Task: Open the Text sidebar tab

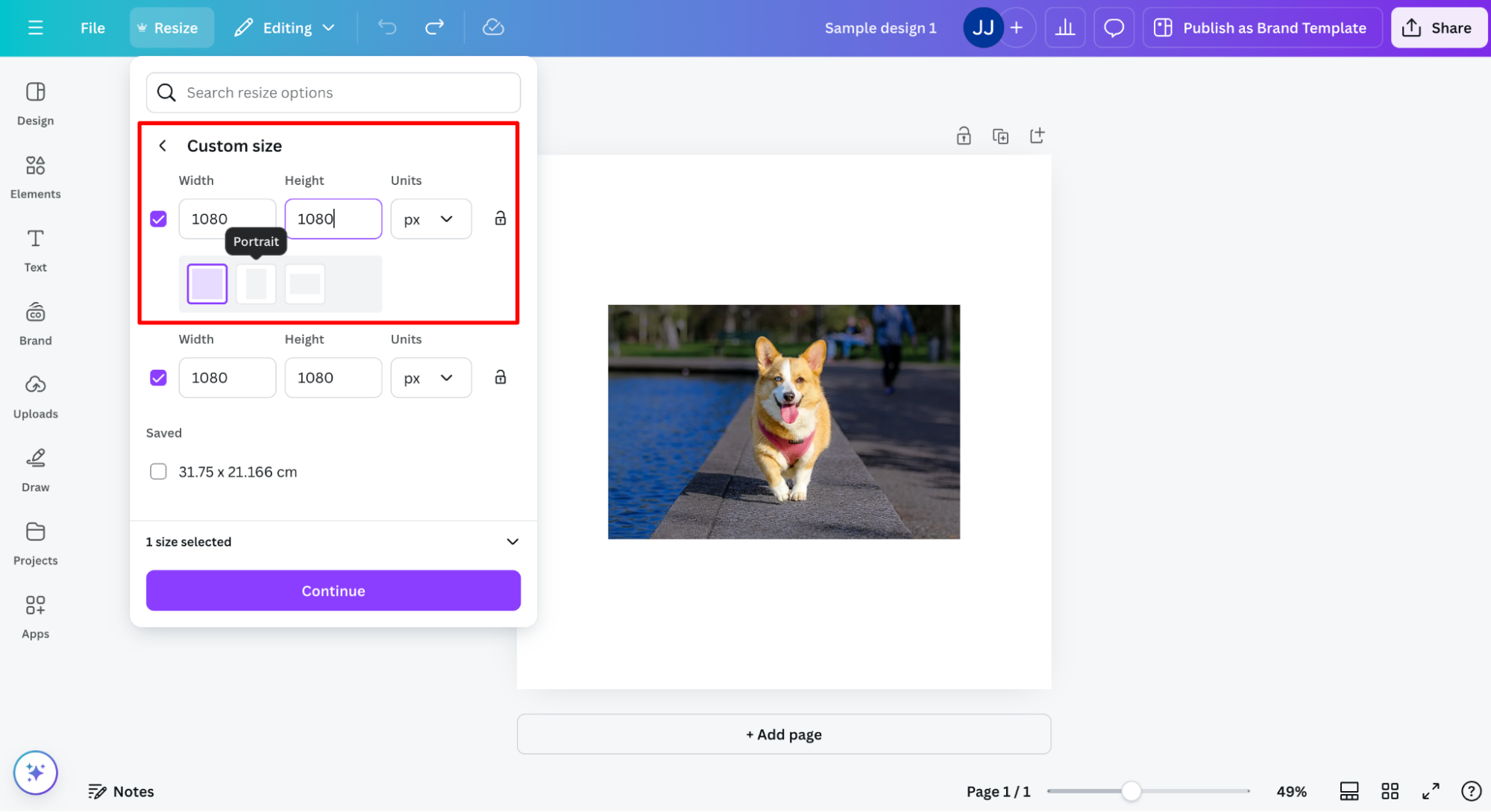Action: [x=36, y=251]
